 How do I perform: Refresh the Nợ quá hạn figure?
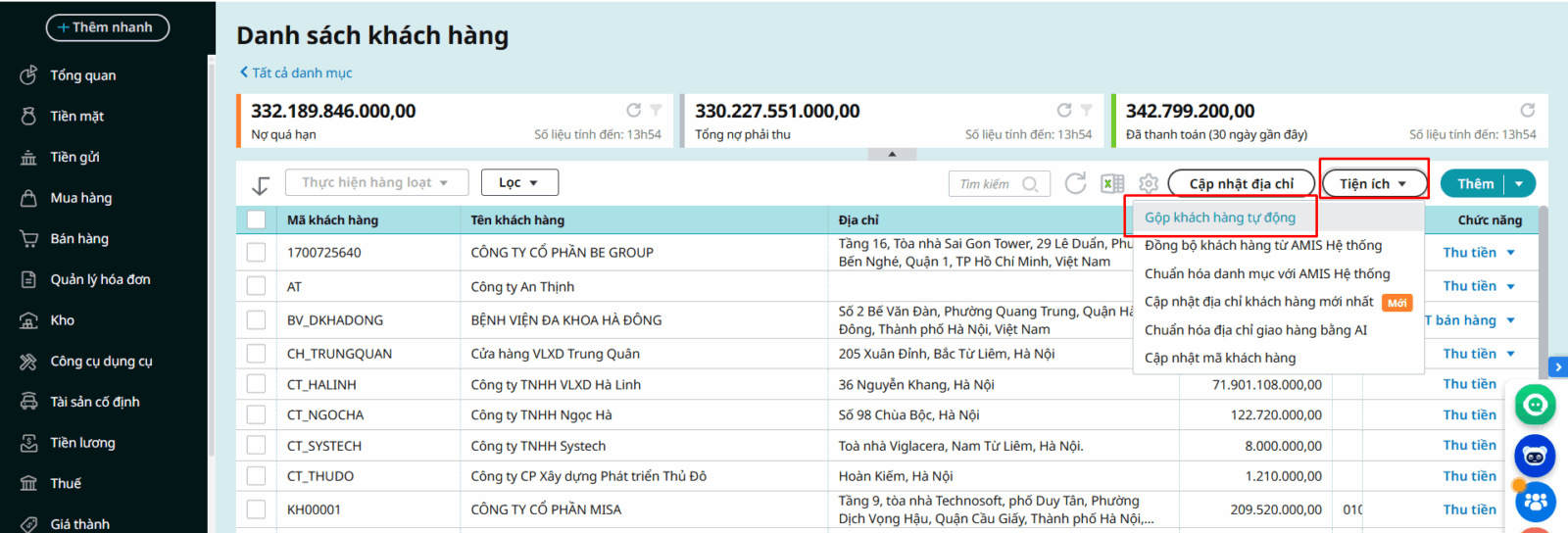tap(634, 111)
